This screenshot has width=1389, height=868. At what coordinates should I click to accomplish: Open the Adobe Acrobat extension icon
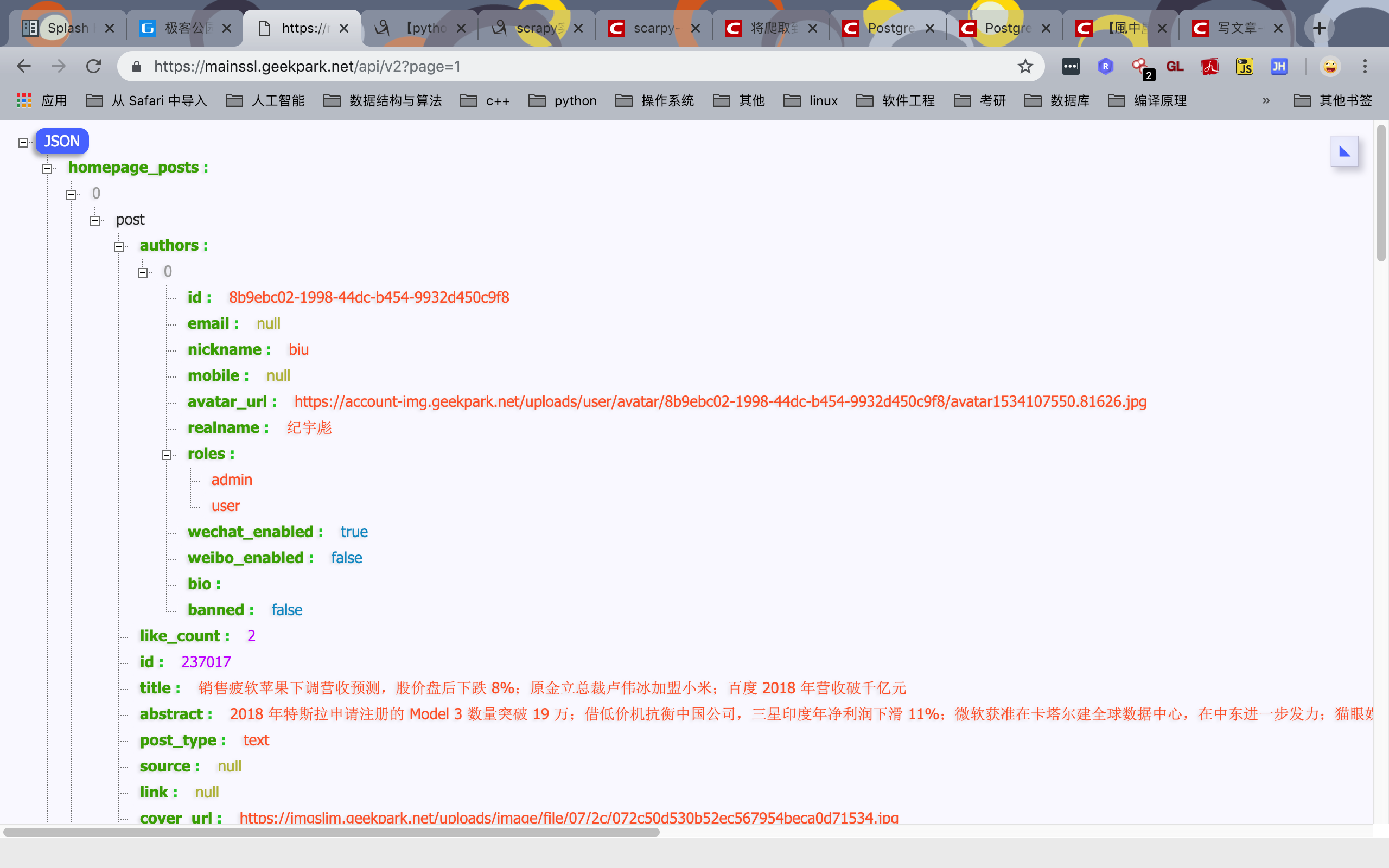tap(1210, 67)
